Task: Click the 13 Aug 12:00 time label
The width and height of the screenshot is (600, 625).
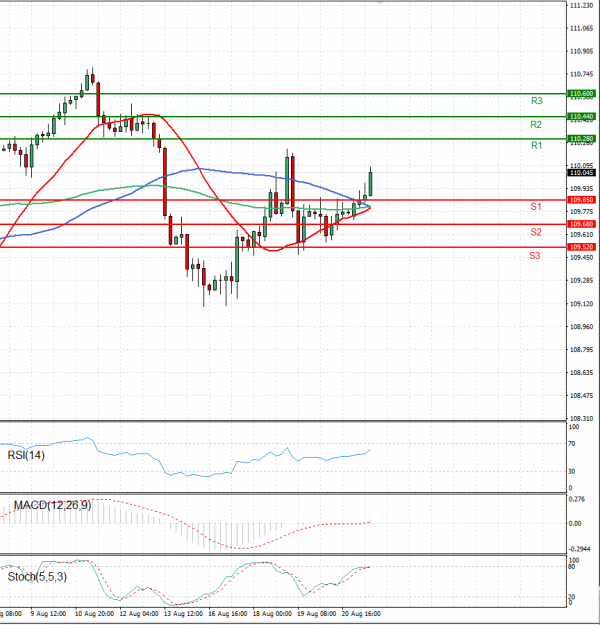Action: [x=183, y=613]
